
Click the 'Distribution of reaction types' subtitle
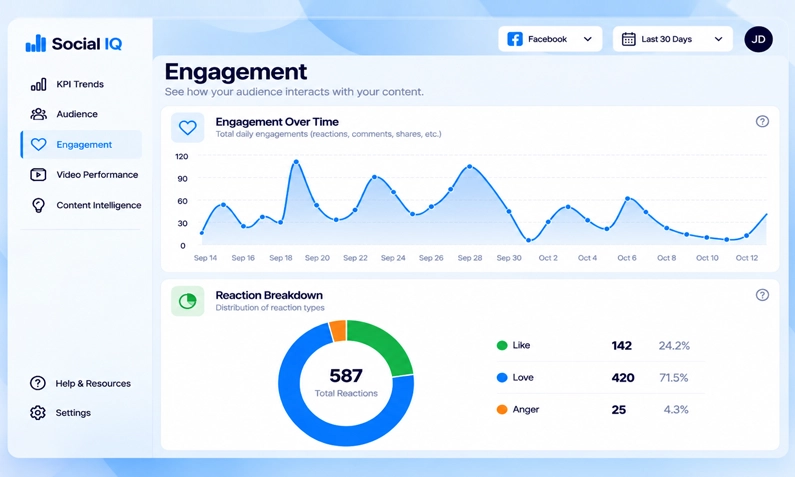pos(270,308)
